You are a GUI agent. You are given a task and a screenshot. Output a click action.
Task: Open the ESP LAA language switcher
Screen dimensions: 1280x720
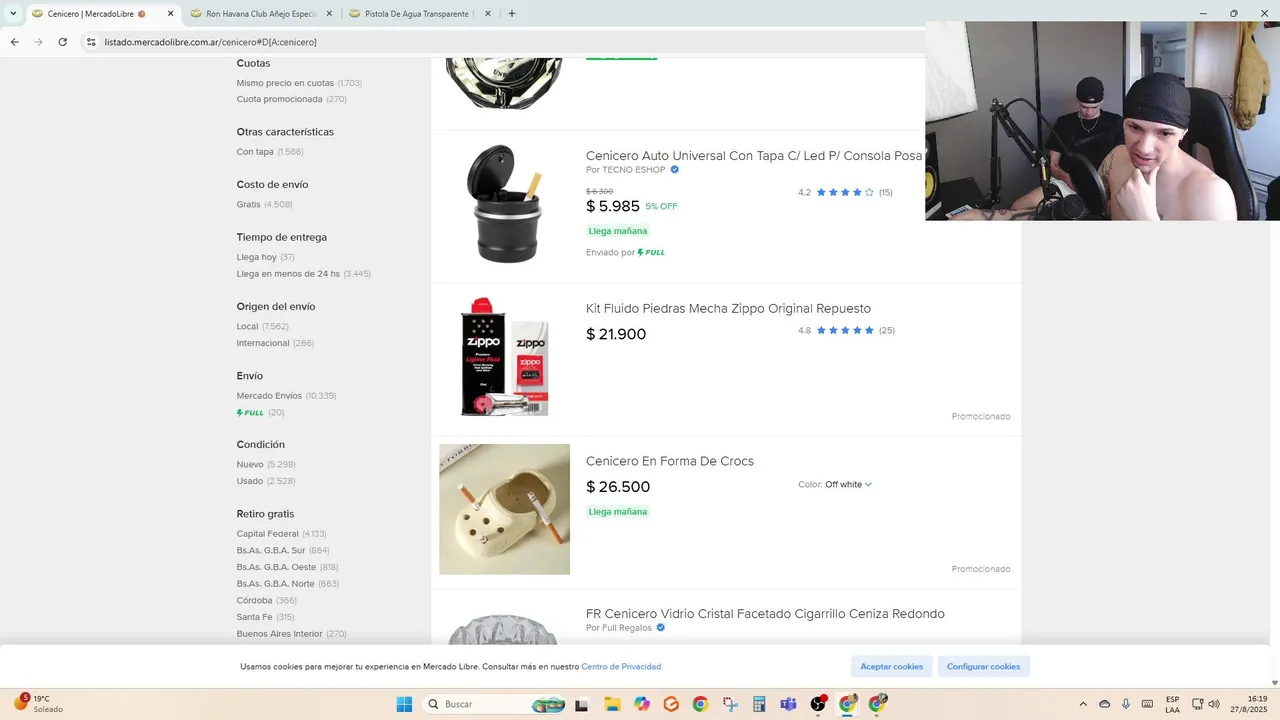pyautogui.click(x=1172, y=704)
